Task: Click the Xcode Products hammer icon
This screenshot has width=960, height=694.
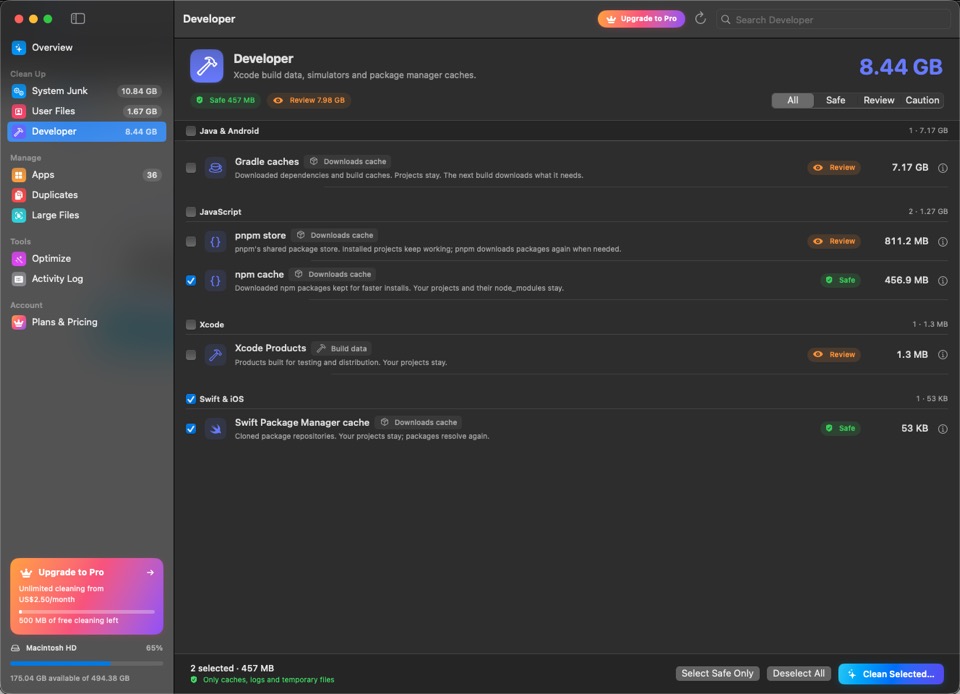Action: pos(216,355)
